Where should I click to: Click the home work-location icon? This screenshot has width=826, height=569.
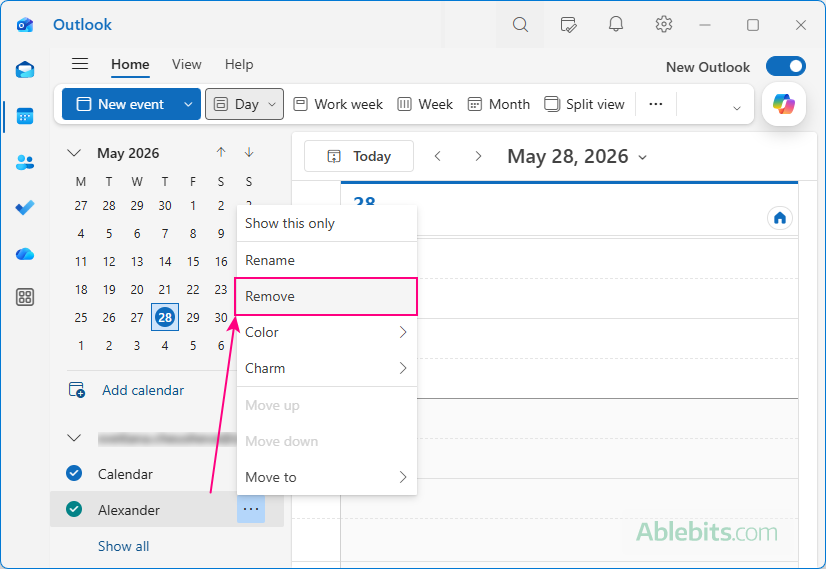[x=780, y=218]
